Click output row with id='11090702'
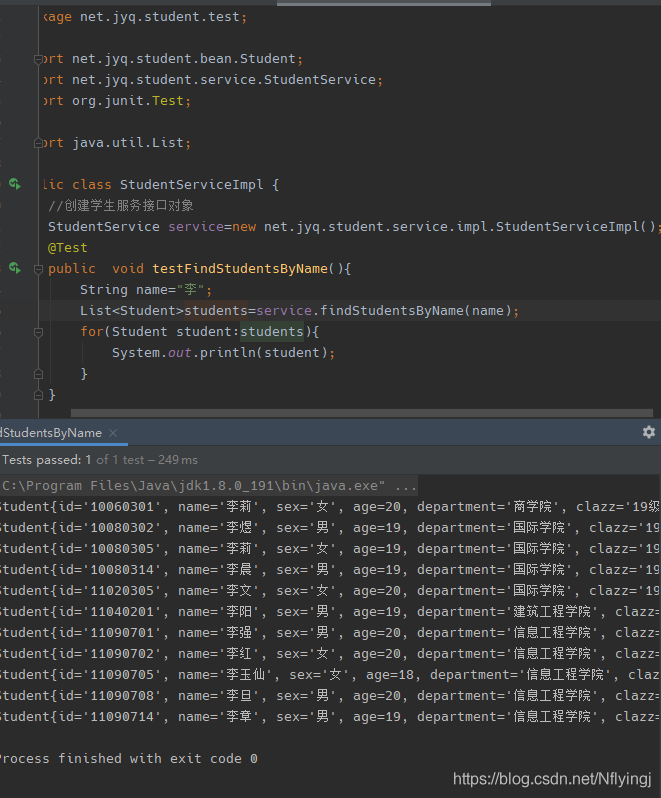This screenshot has height=798, width=661. 330,653
